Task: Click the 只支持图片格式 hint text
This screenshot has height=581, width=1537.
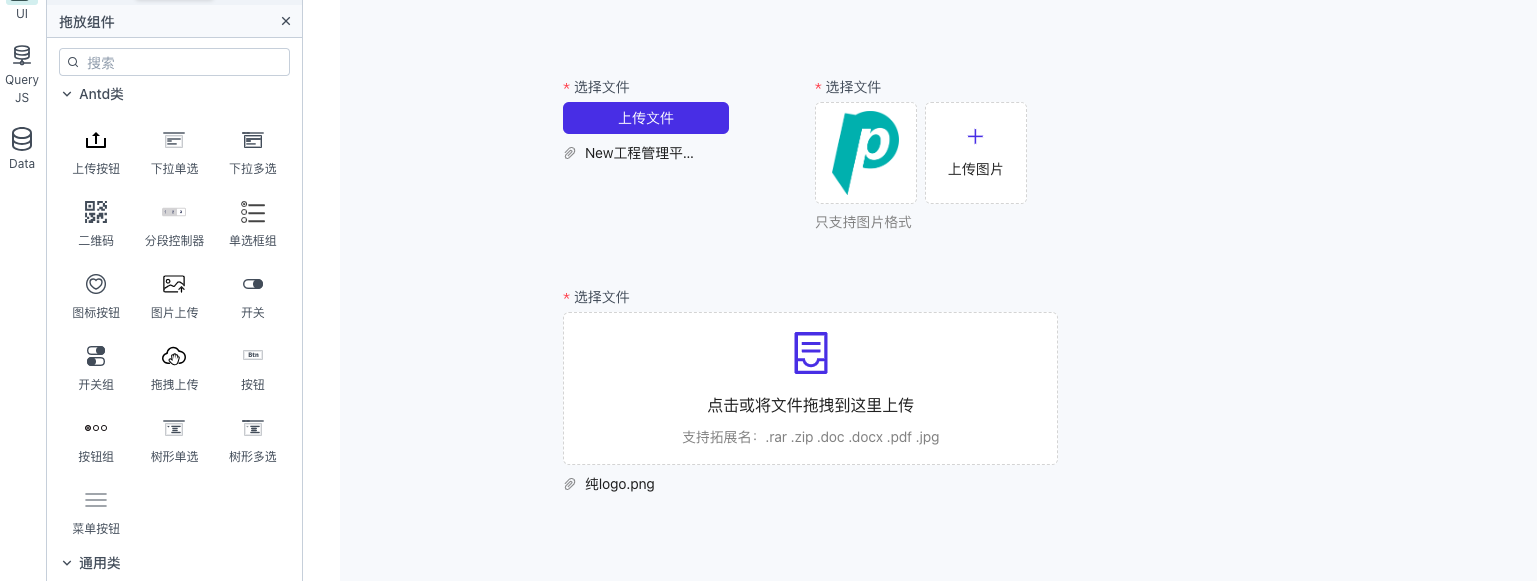Action: (x=863, y=222)
